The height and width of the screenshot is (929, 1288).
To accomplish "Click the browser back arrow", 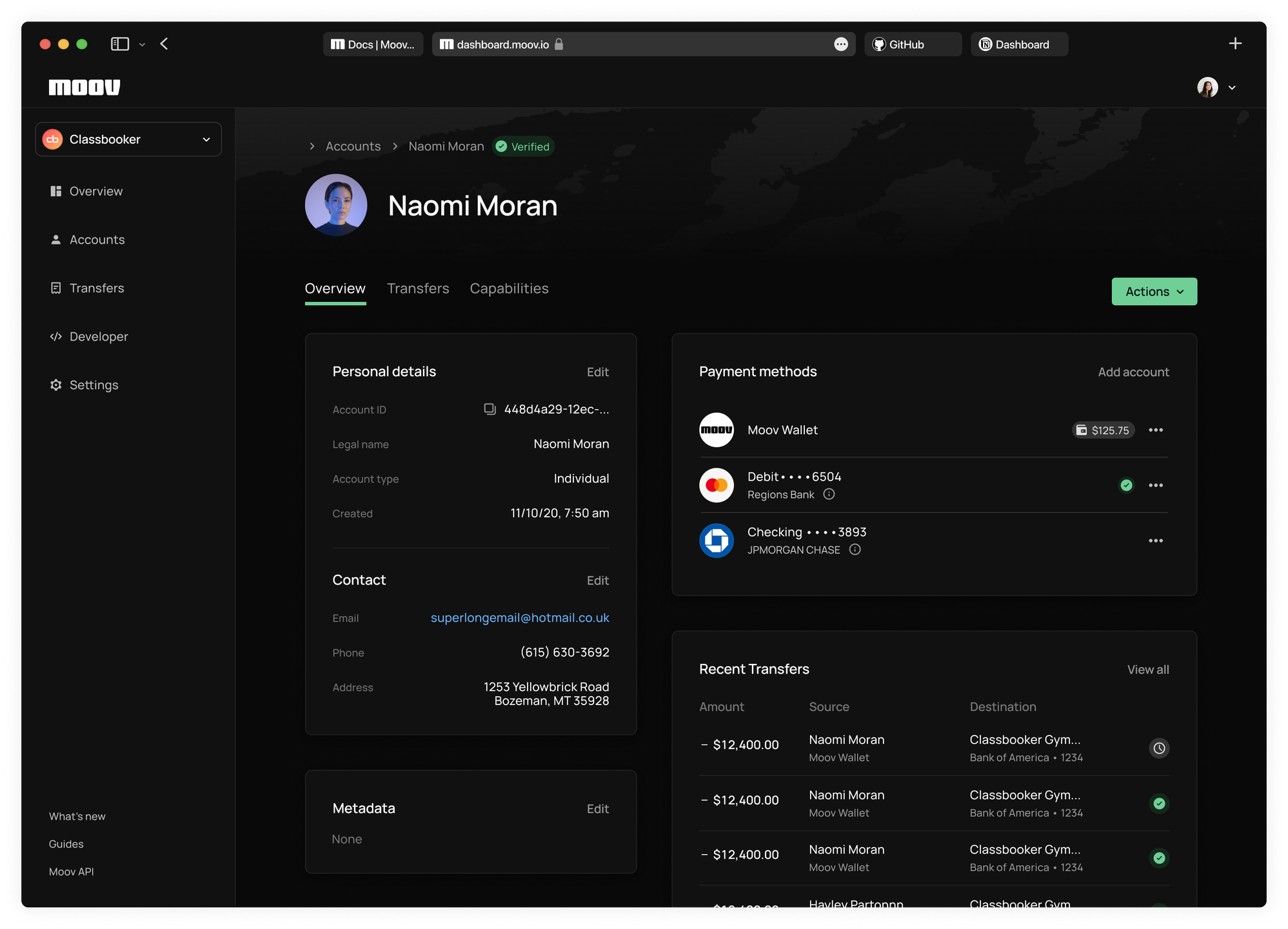I will pyautogui.click(x=164, y=44).
